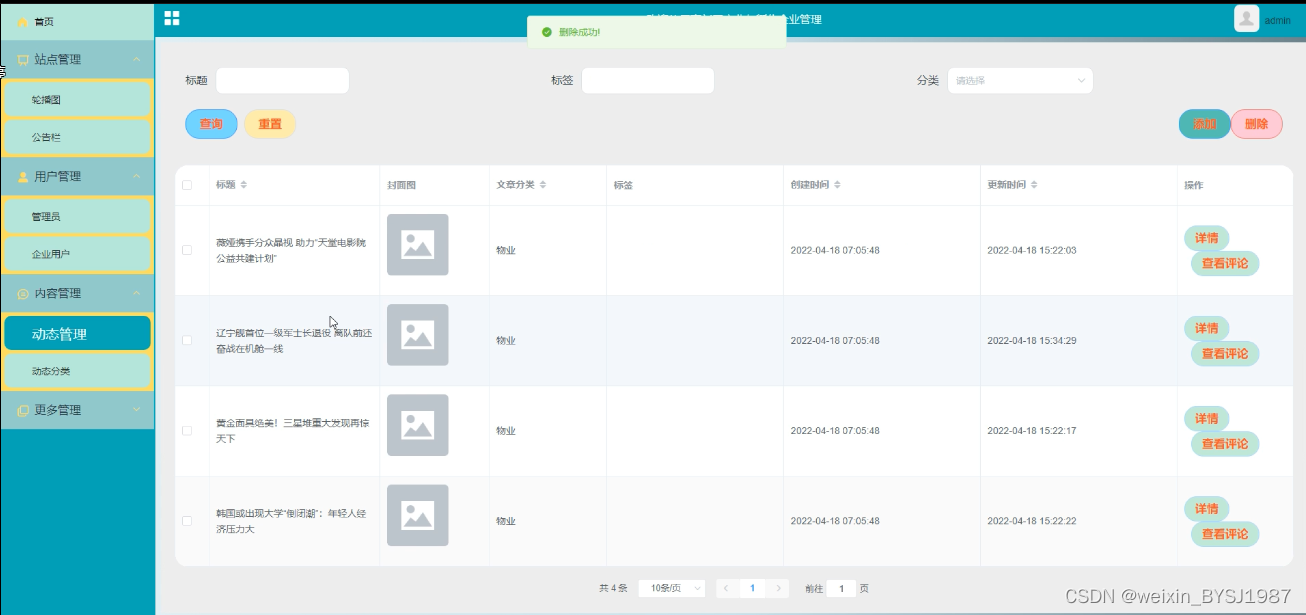Open the 分类 请选择 dropdown
Image resolution: width=1306 pixels, height=615 pixels.
pyautogui.click(x=1020, y=81)
